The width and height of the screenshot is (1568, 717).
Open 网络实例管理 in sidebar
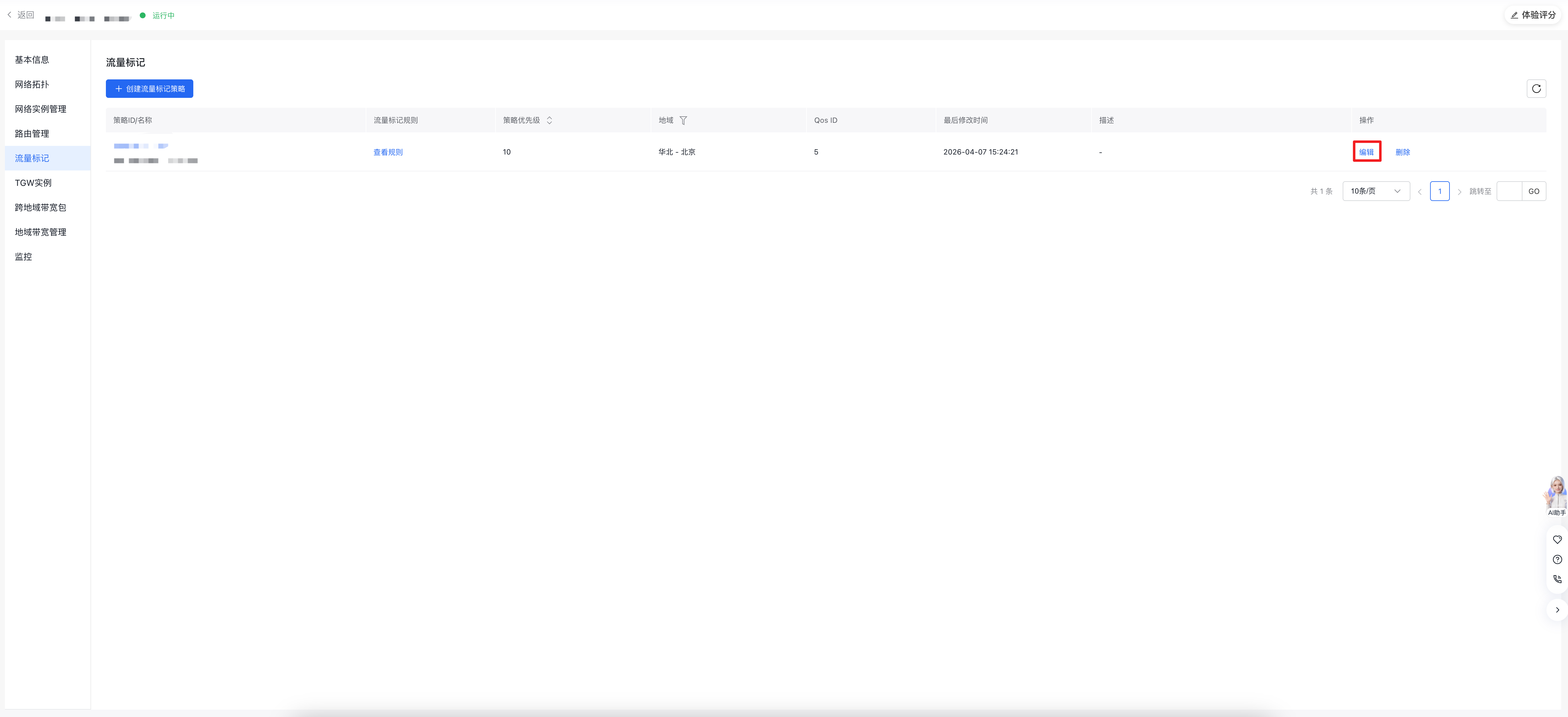click(47, 109)
